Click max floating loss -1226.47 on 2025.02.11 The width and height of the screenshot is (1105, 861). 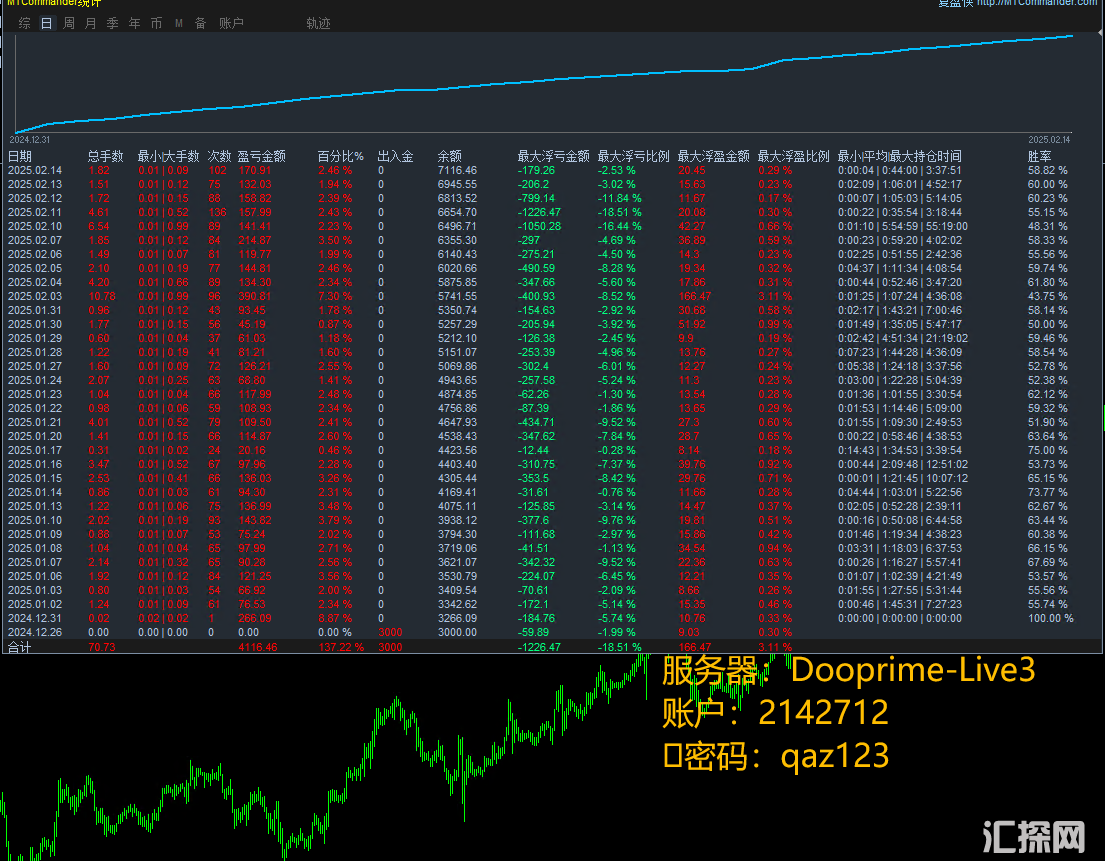point(539,212)
